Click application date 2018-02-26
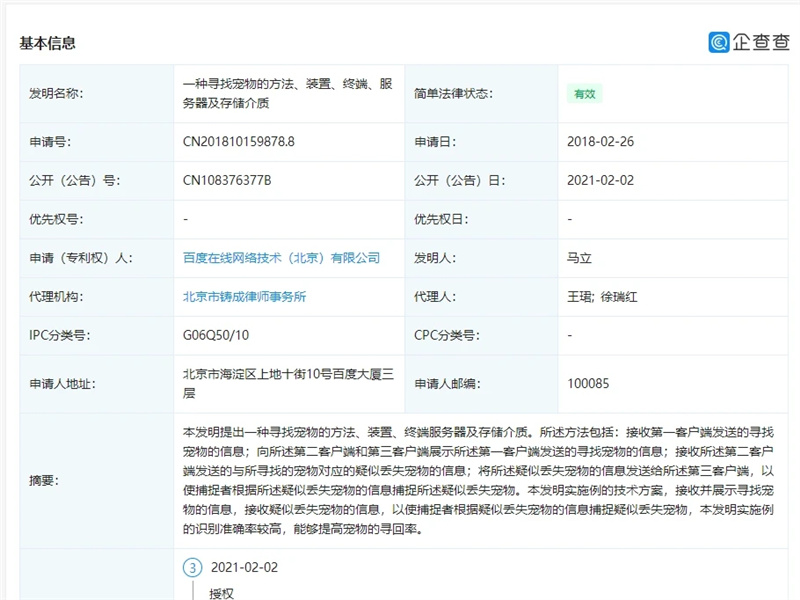Image resolution: width=800 pixels, height=600 pixels. click(x=601, y=141)
